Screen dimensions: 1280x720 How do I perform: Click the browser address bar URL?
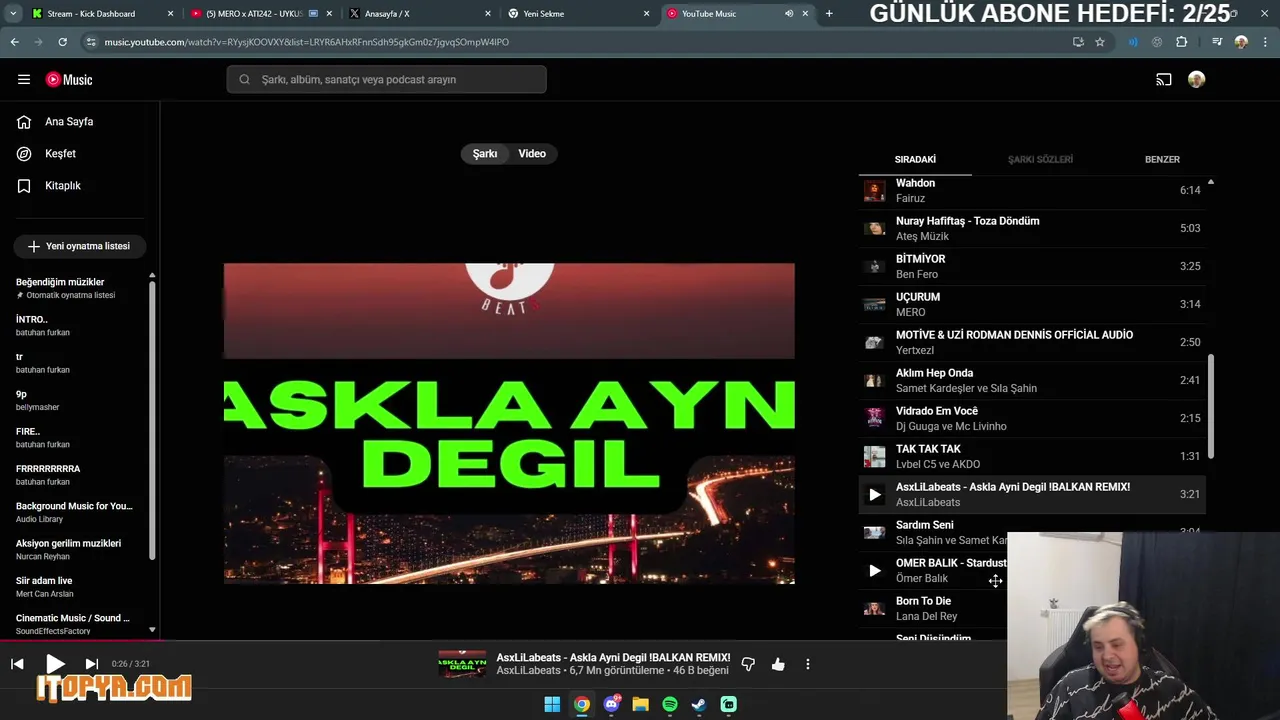pos(306,42)
